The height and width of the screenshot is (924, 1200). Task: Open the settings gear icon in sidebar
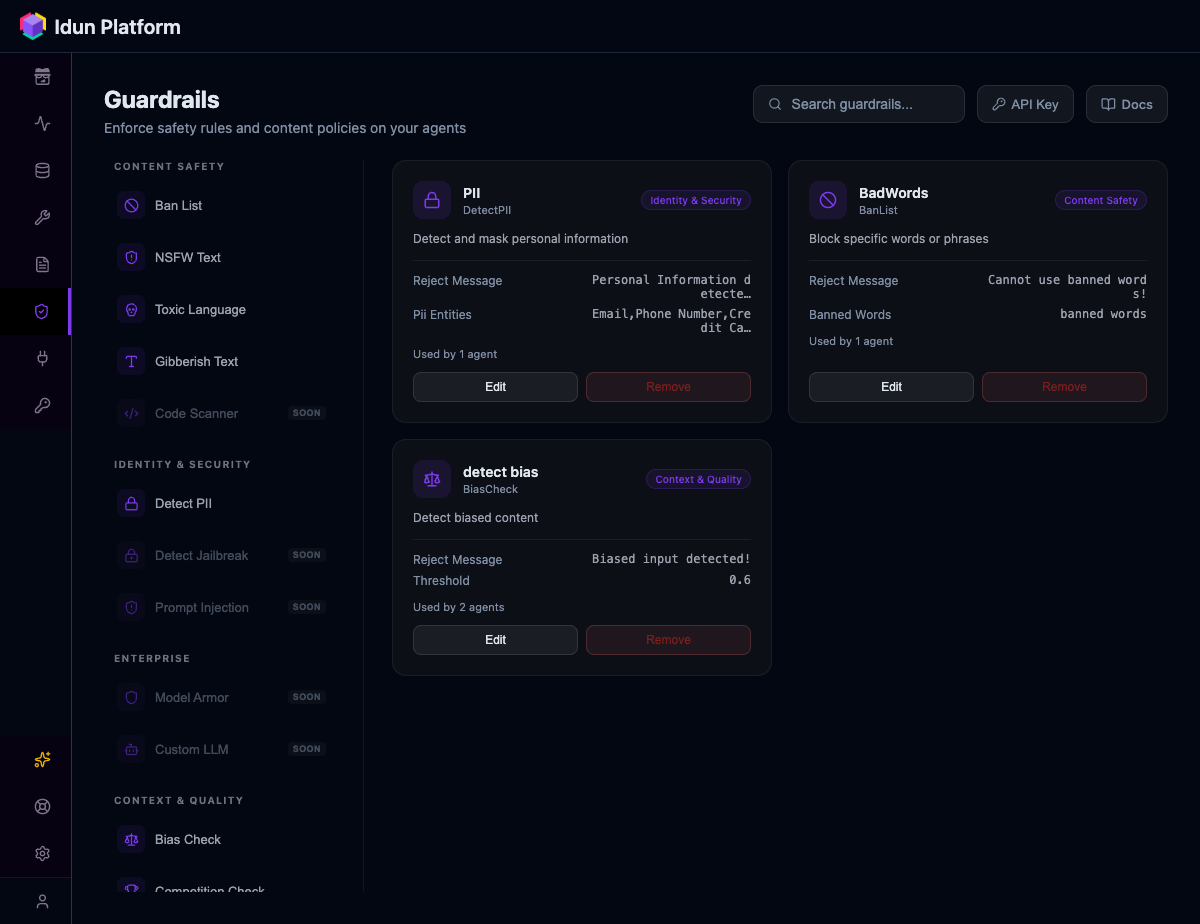click(x=42, y=854)
